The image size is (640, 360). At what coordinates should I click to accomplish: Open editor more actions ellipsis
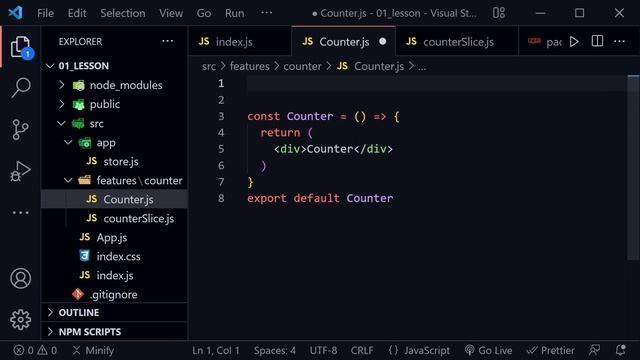[619, 41]
